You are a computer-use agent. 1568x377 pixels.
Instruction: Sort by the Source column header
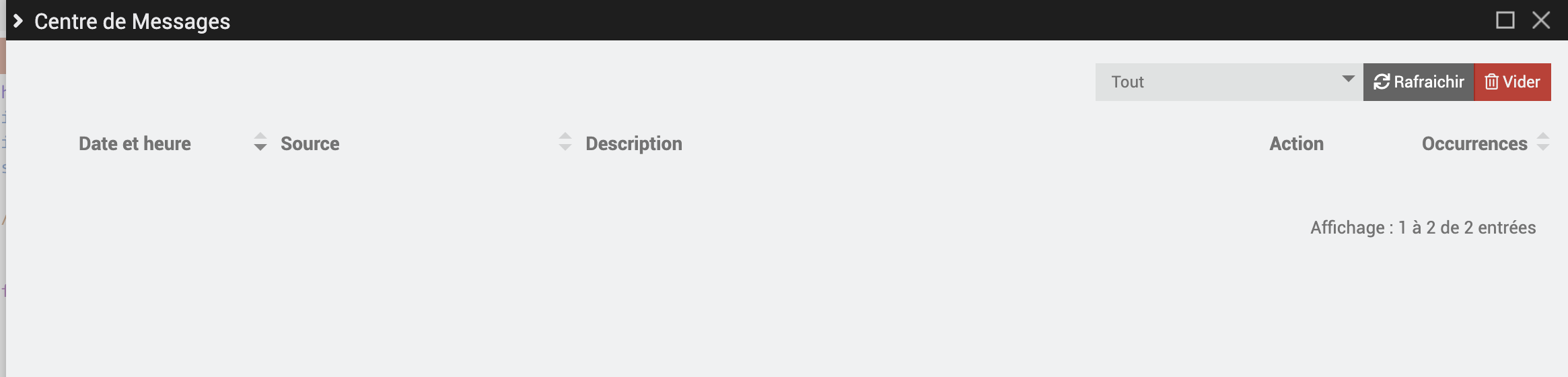click(x=310, y=143)
